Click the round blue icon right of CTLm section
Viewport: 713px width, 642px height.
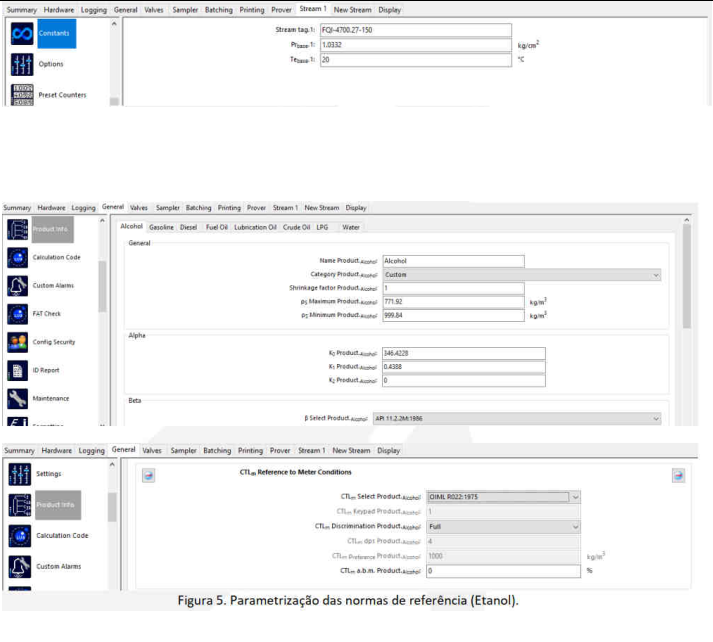pyautogui.click(x=678, y=476)
